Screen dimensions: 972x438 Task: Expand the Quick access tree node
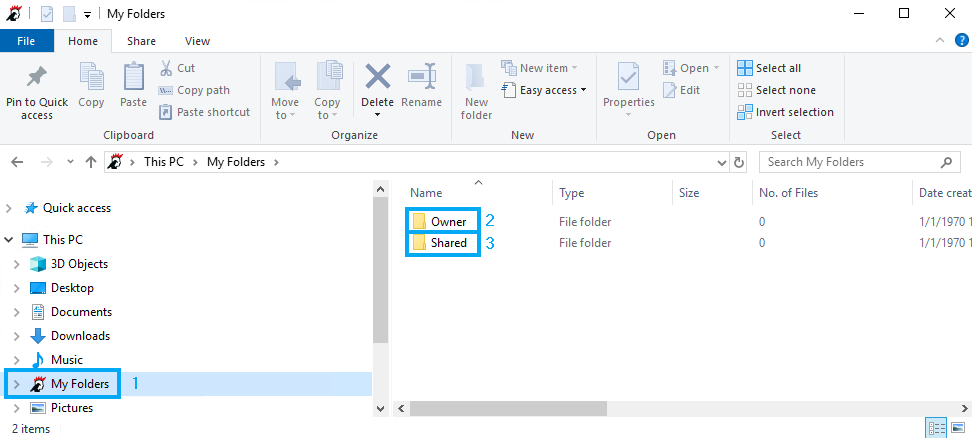coord(9,208)
